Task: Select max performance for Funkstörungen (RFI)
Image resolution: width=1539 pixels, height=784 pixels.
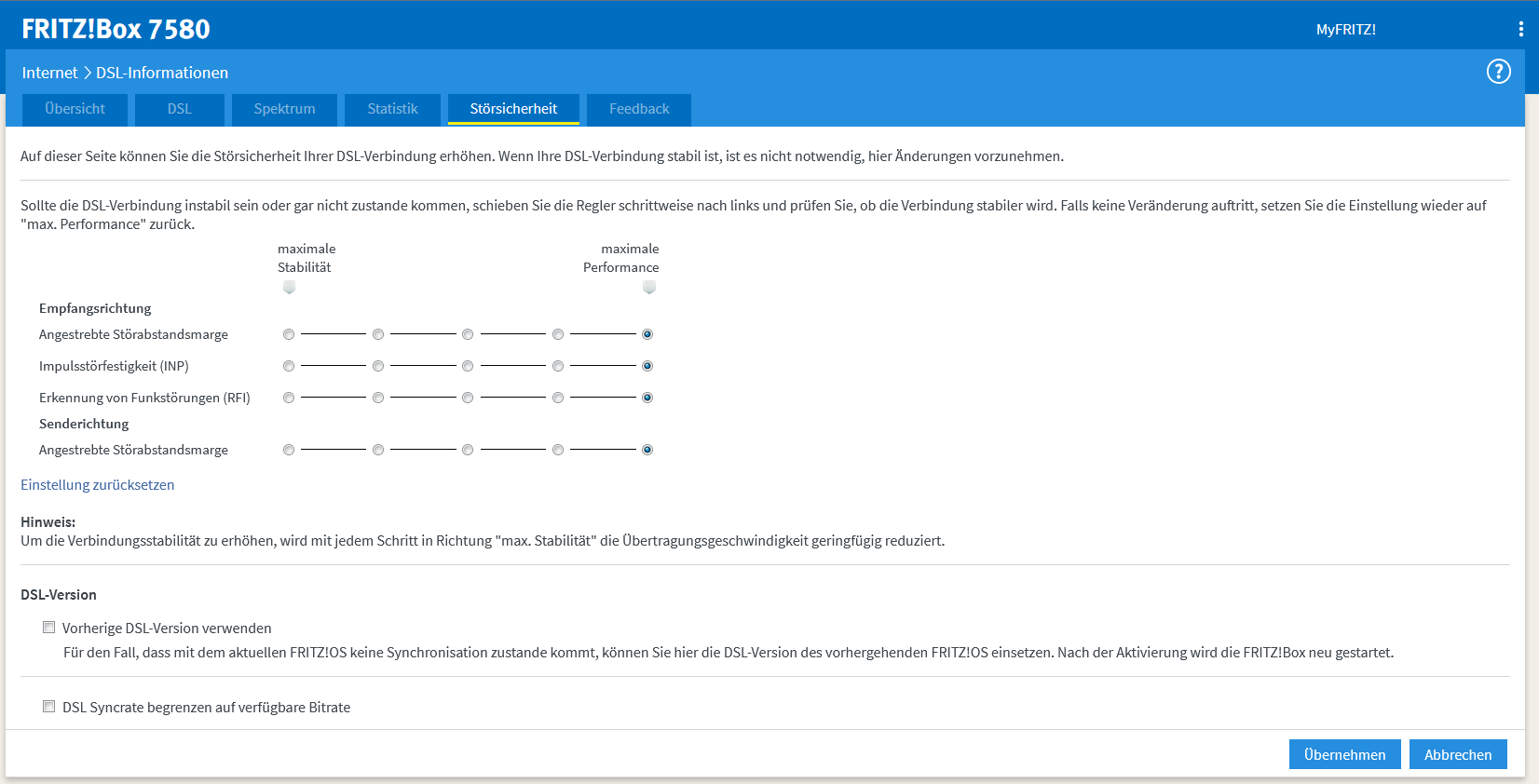Action: tap(647, 398)
